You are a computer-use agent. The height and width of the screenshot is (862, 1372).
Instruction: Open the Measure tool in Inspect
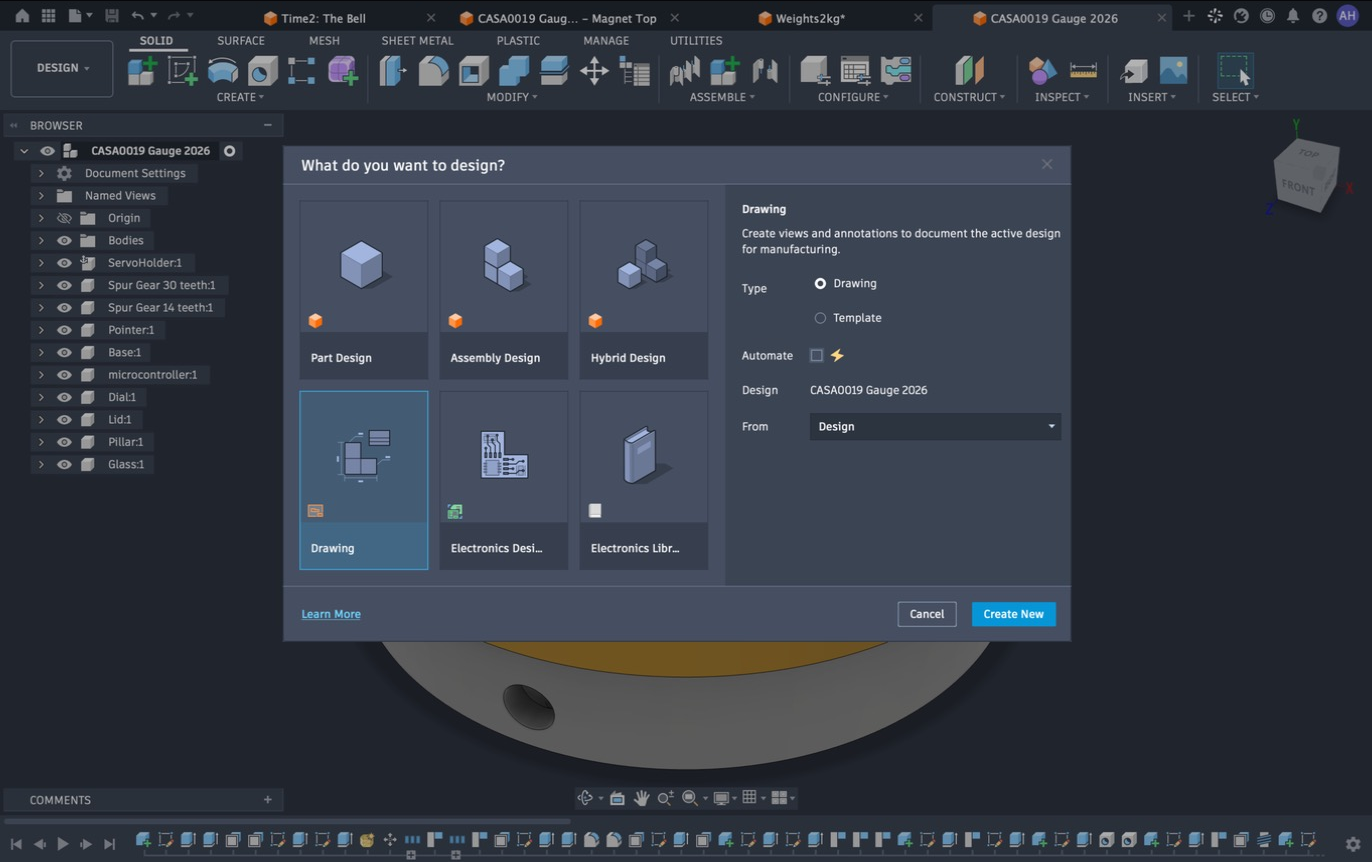pos(1083,70)
